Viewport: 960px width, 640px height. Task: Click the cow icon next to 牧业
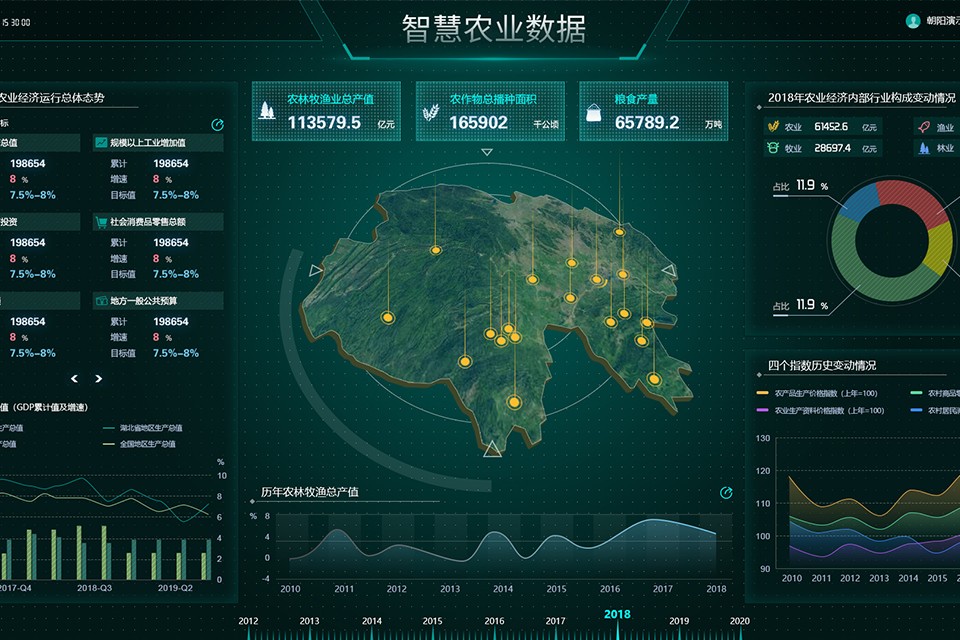click(x=772, y=148)
